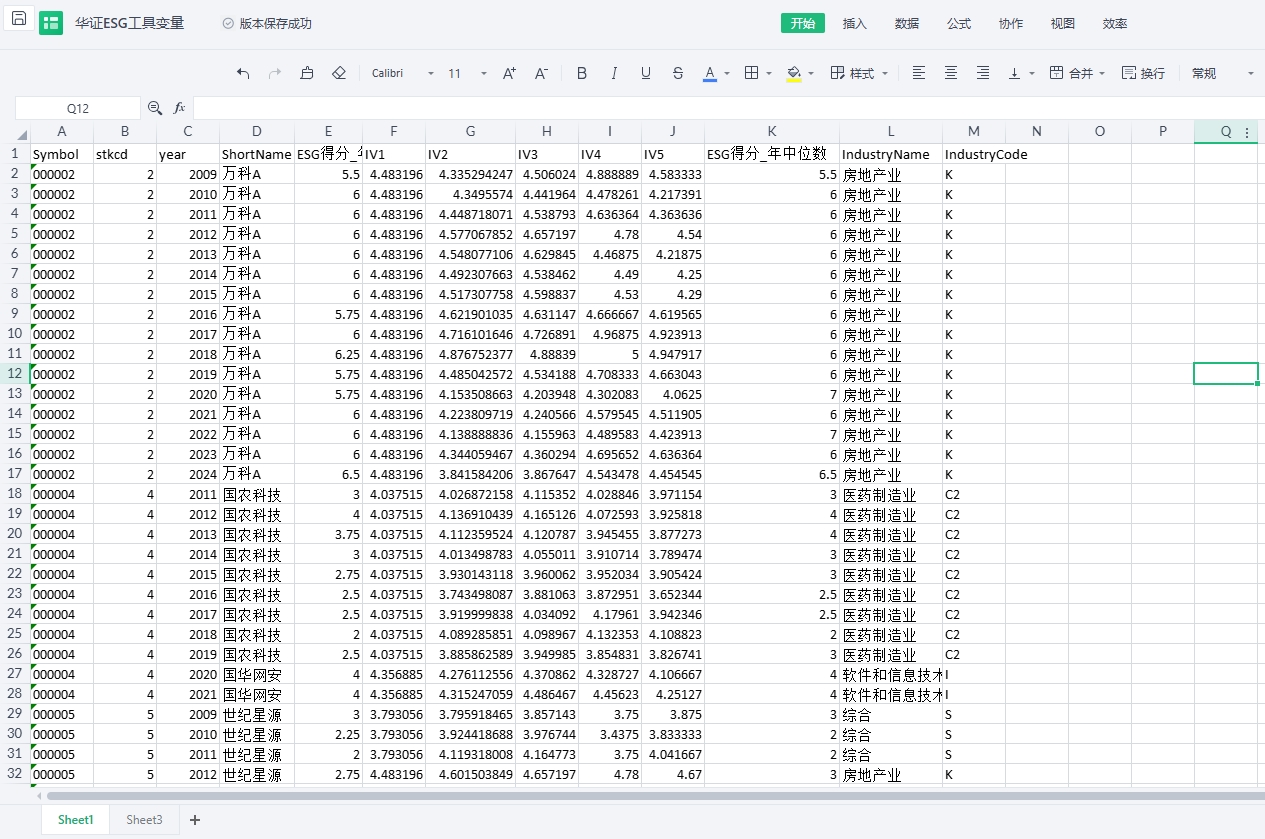
Task: Add a new sheet with plus icon
Action: click(x=195, y=820)
